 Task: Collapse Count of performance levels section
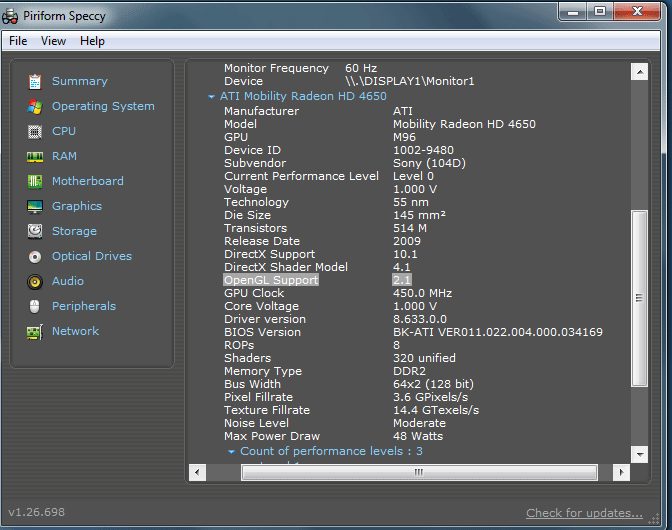tap(231, 451)
